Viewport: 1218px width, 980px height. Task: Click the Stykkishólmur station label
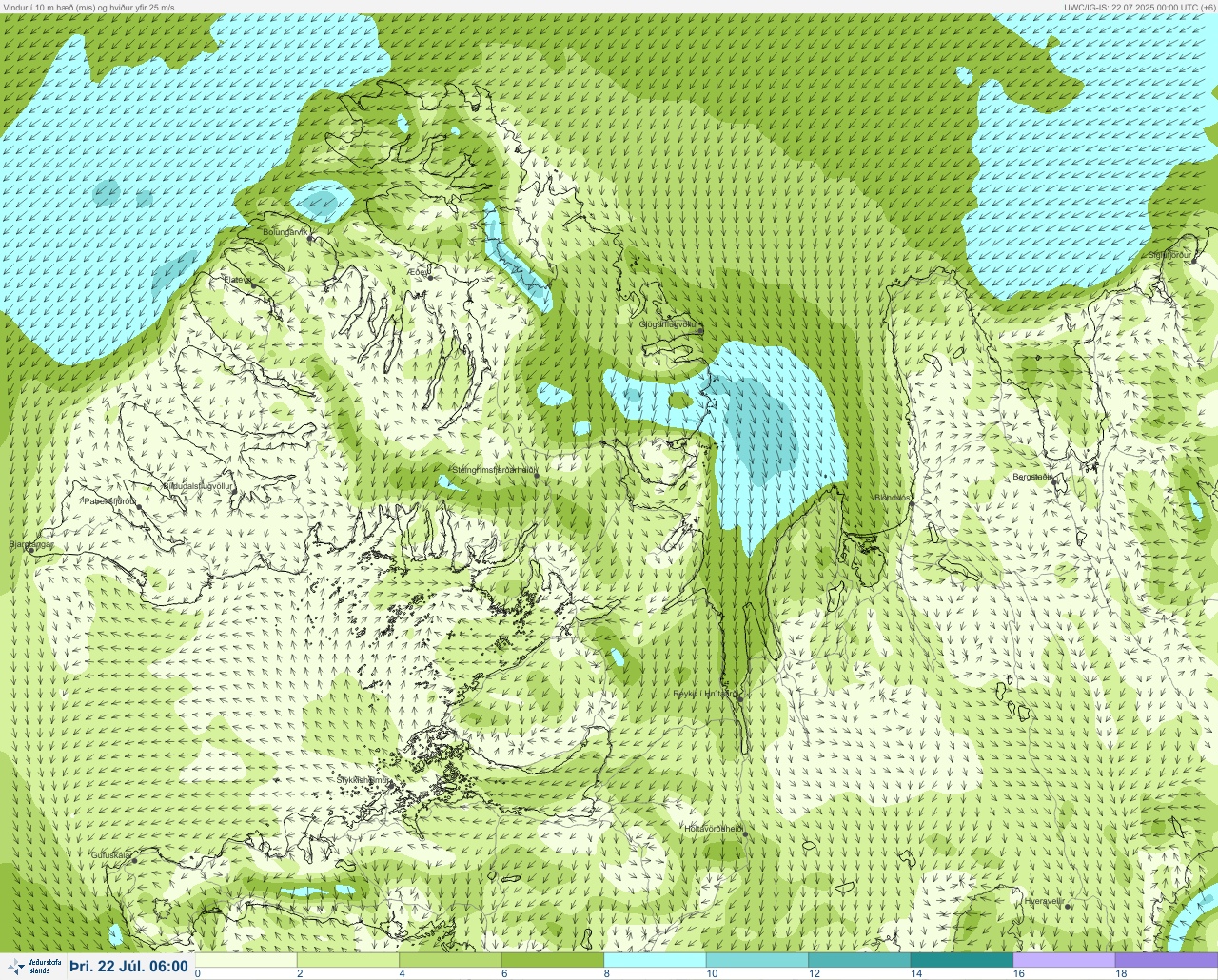coord(363,779)
